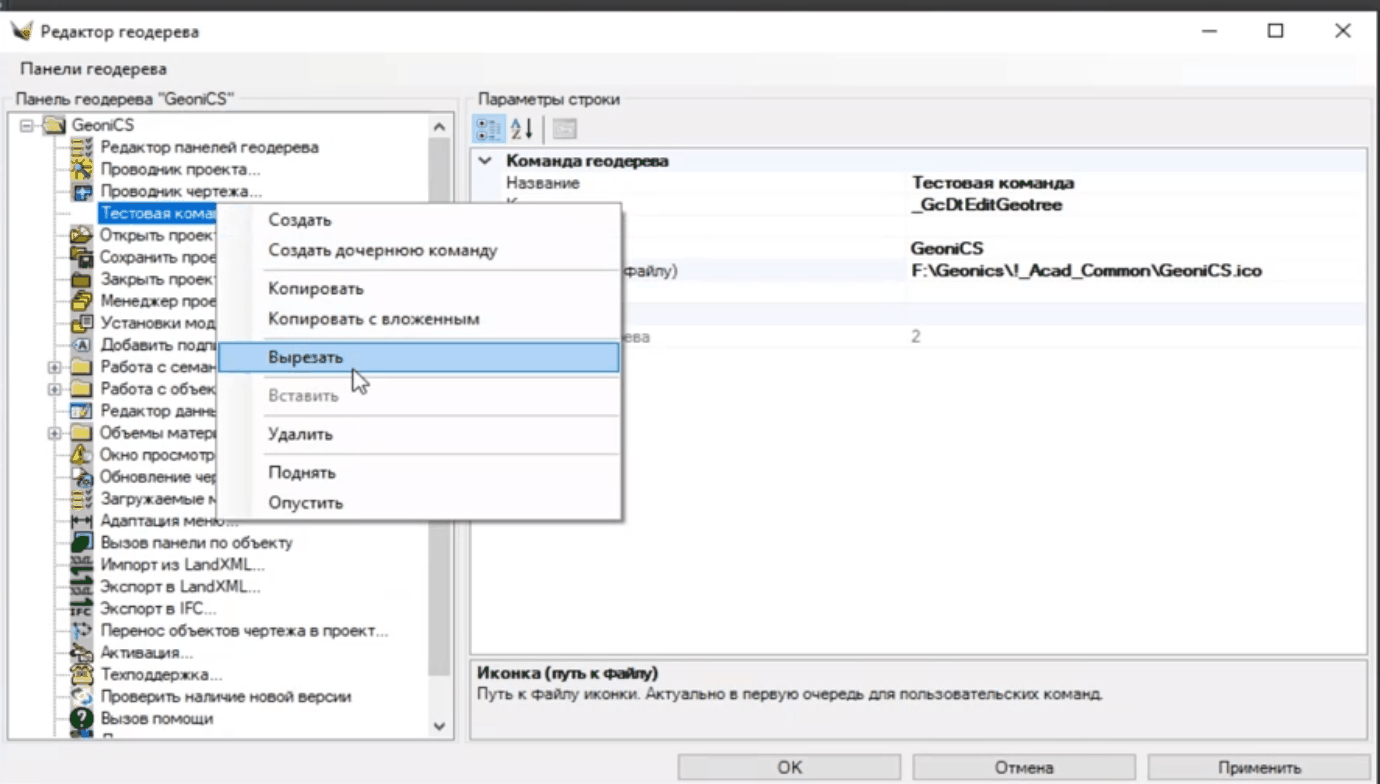Click the 'Экспорт в IFC...' icon
Viewport: 1380px width, 784px height.
[82, 609]
